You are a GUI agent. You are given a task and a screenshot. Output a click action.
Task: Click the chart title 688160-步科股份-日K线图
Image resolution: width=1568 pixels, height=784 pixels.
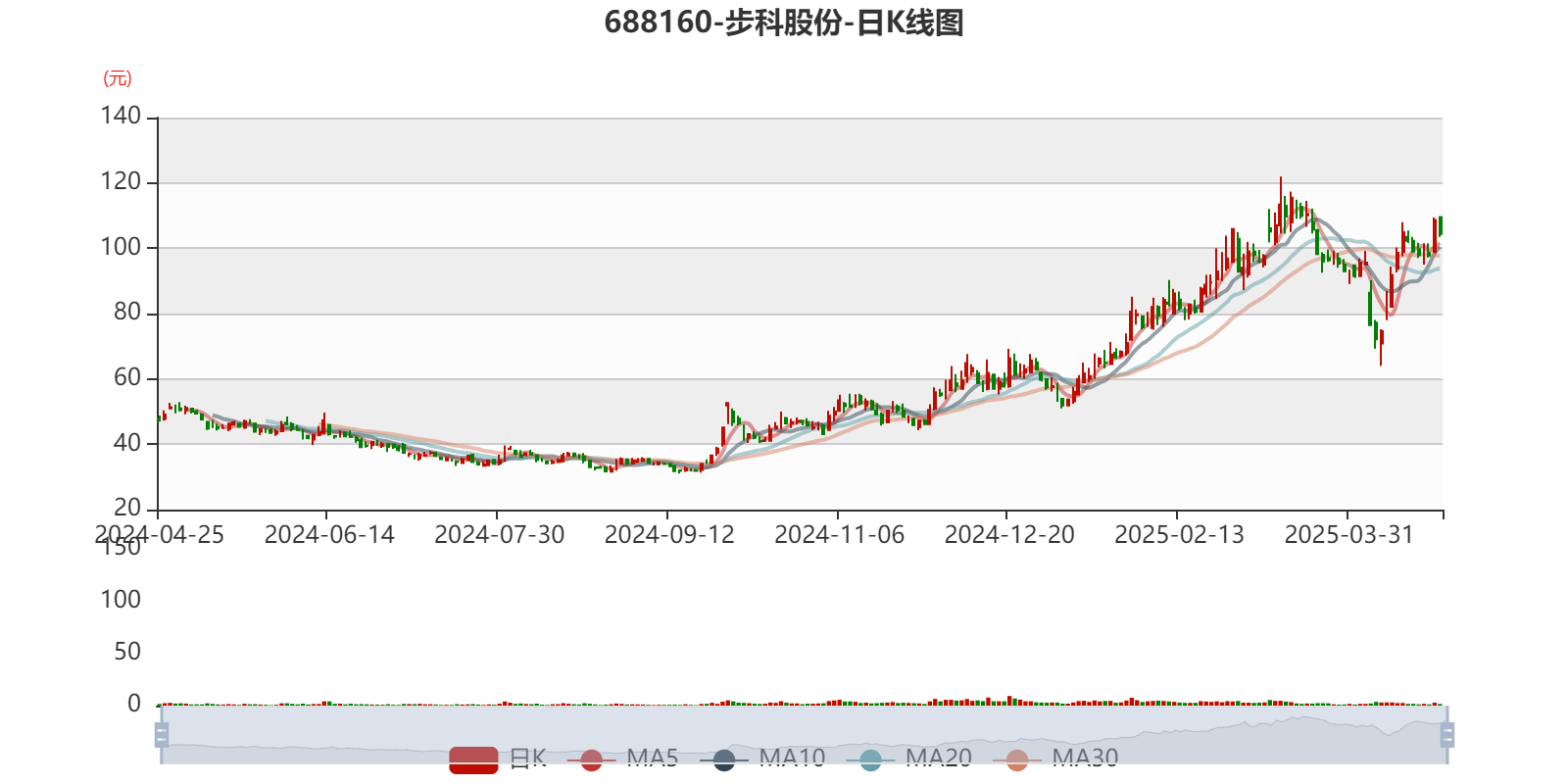[x=784, y=23]
